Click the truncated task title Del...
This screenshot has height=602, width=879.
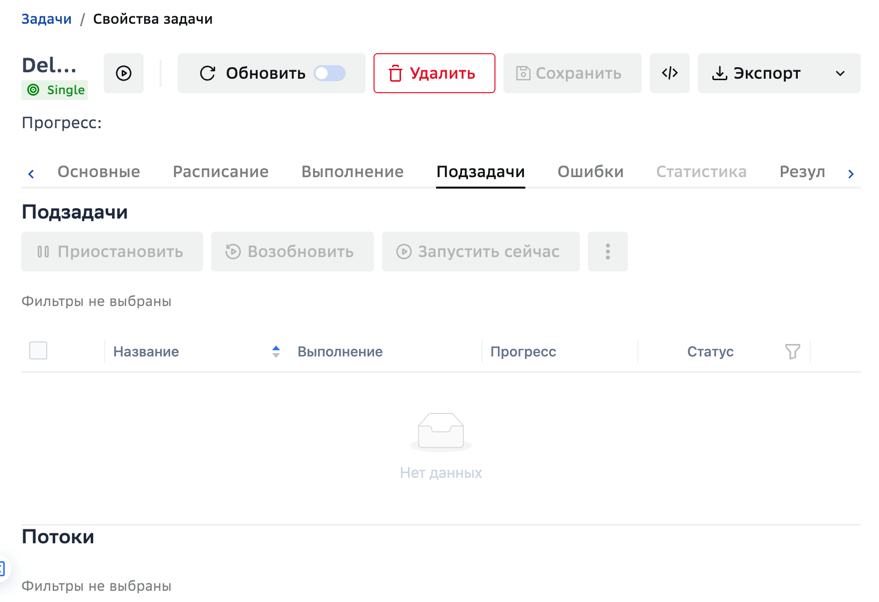point(49,66)
